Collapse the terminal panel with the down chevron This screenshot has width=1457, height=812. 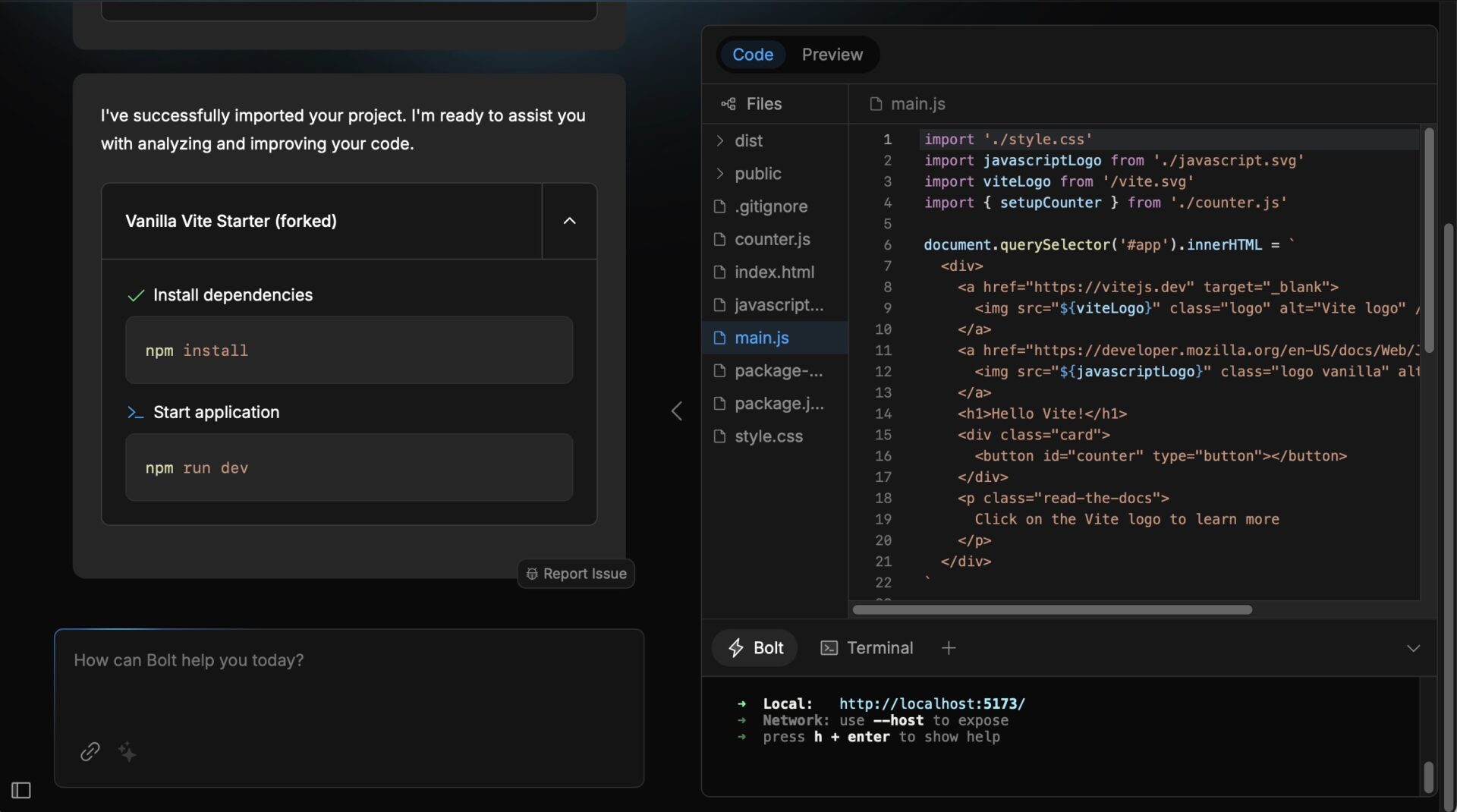(x=1412, y=648)
